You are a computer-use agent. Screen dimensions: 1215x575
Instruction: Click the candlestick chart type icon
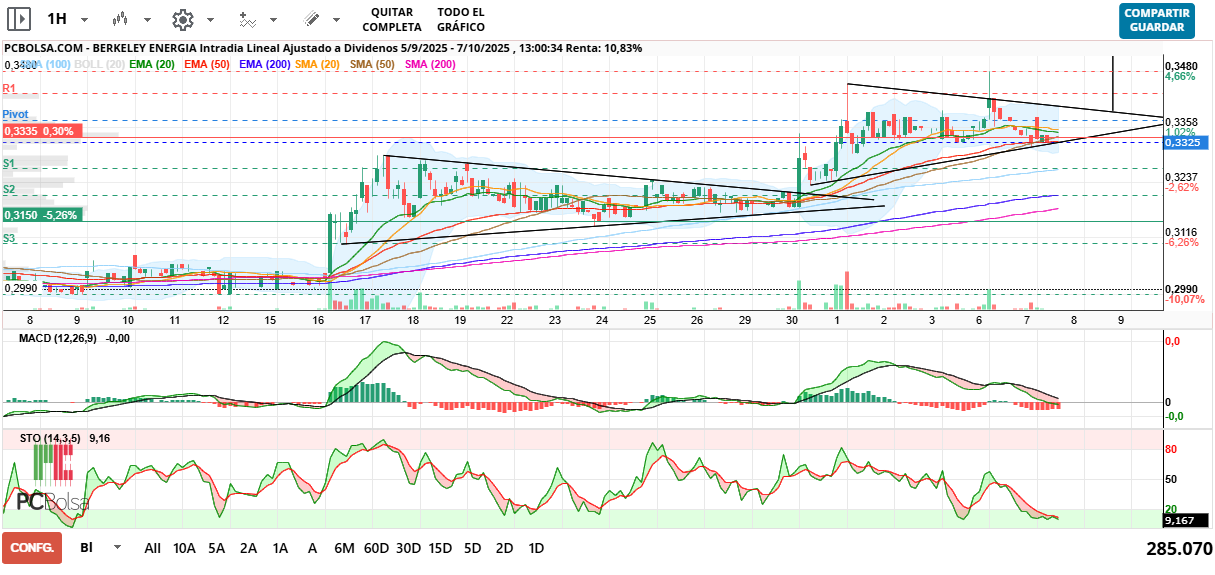[x=120, y=19]
